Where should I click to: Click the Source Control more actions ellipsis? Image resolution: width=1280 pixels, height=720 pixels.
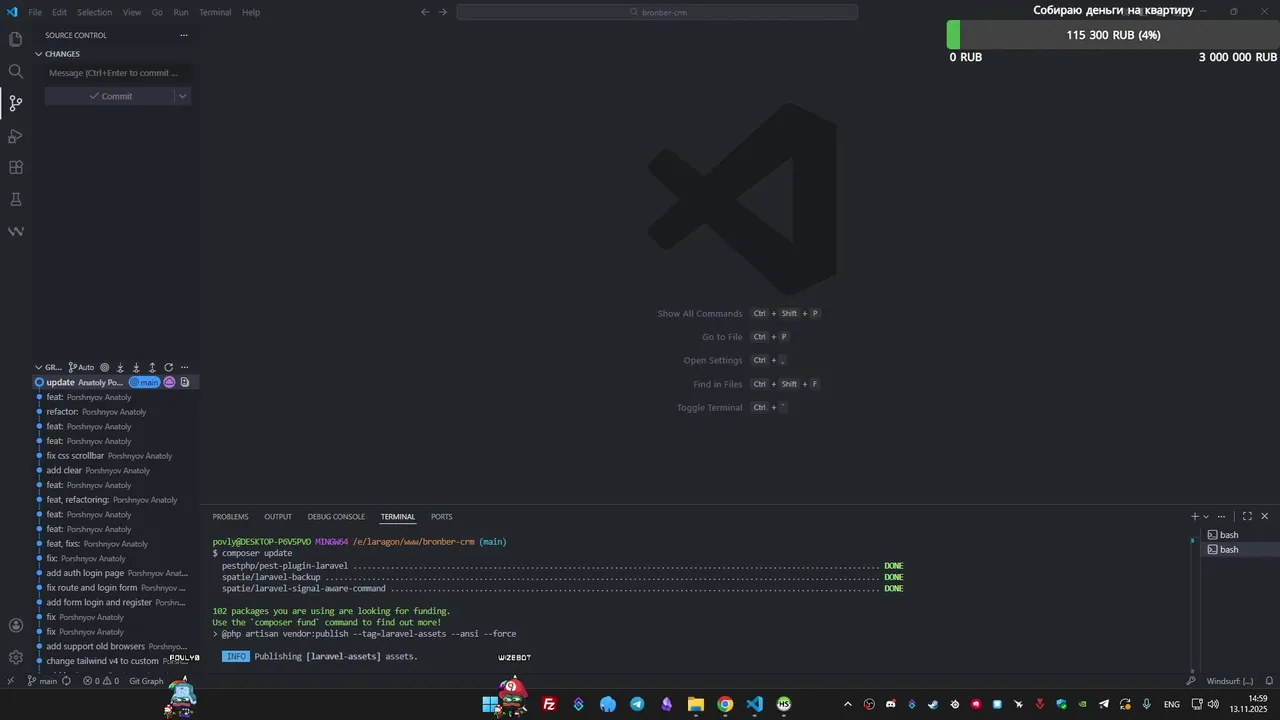183,35
